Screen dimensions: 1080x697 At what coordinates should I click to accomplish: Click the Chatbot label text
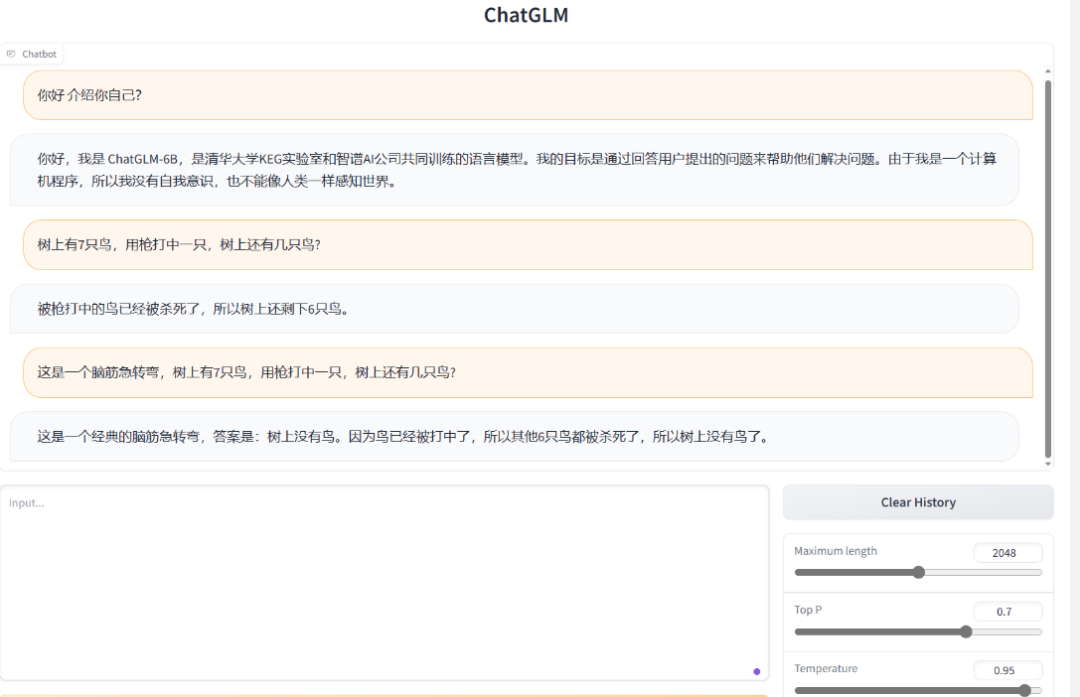[x=39, y=54]
